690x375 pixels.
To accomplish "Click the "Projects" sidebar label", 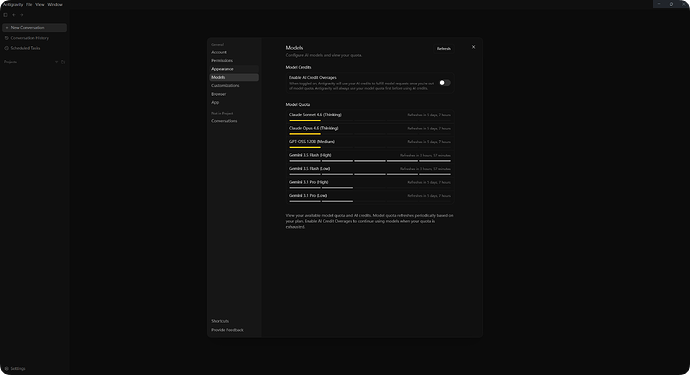I will tap(11, 62).
